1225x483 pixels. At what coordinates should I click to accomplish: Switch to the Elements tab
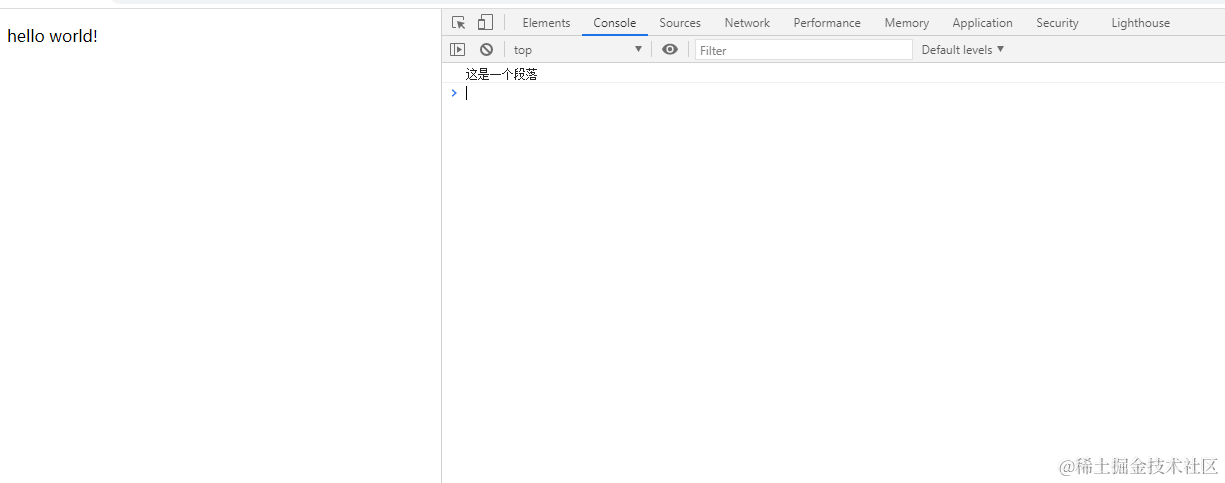tap(546, 23)
